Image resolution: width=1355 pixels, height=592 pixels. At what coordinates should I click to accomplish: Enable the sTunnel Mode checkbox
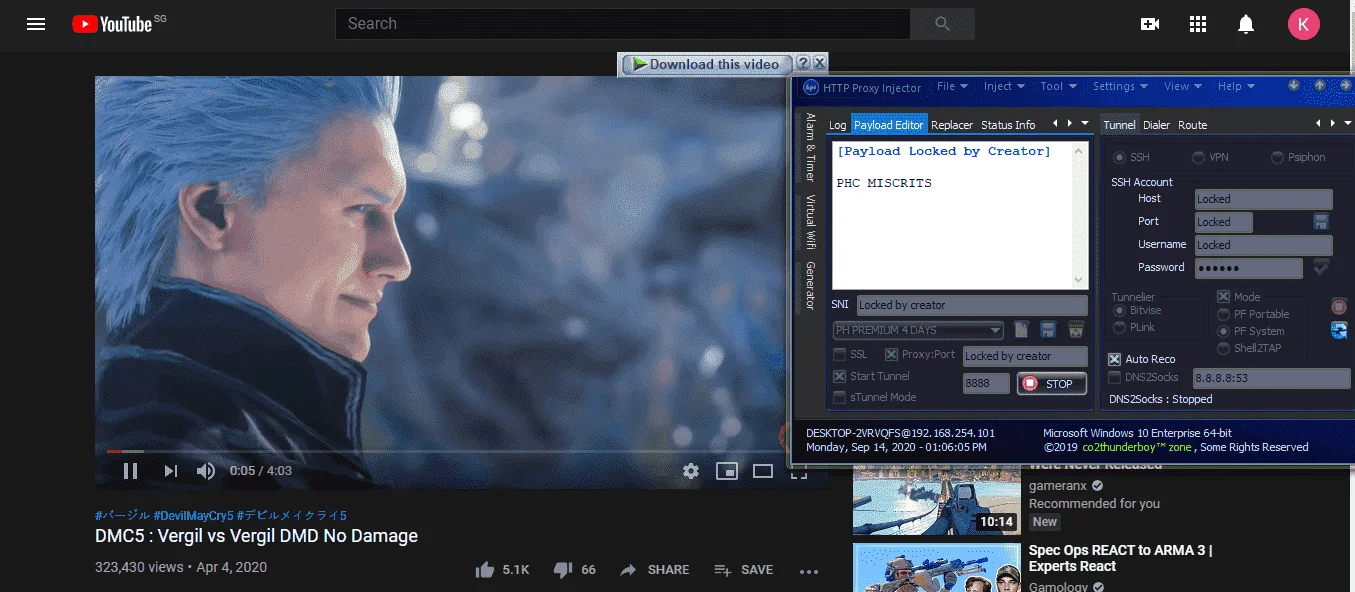[x=840, y=398]
